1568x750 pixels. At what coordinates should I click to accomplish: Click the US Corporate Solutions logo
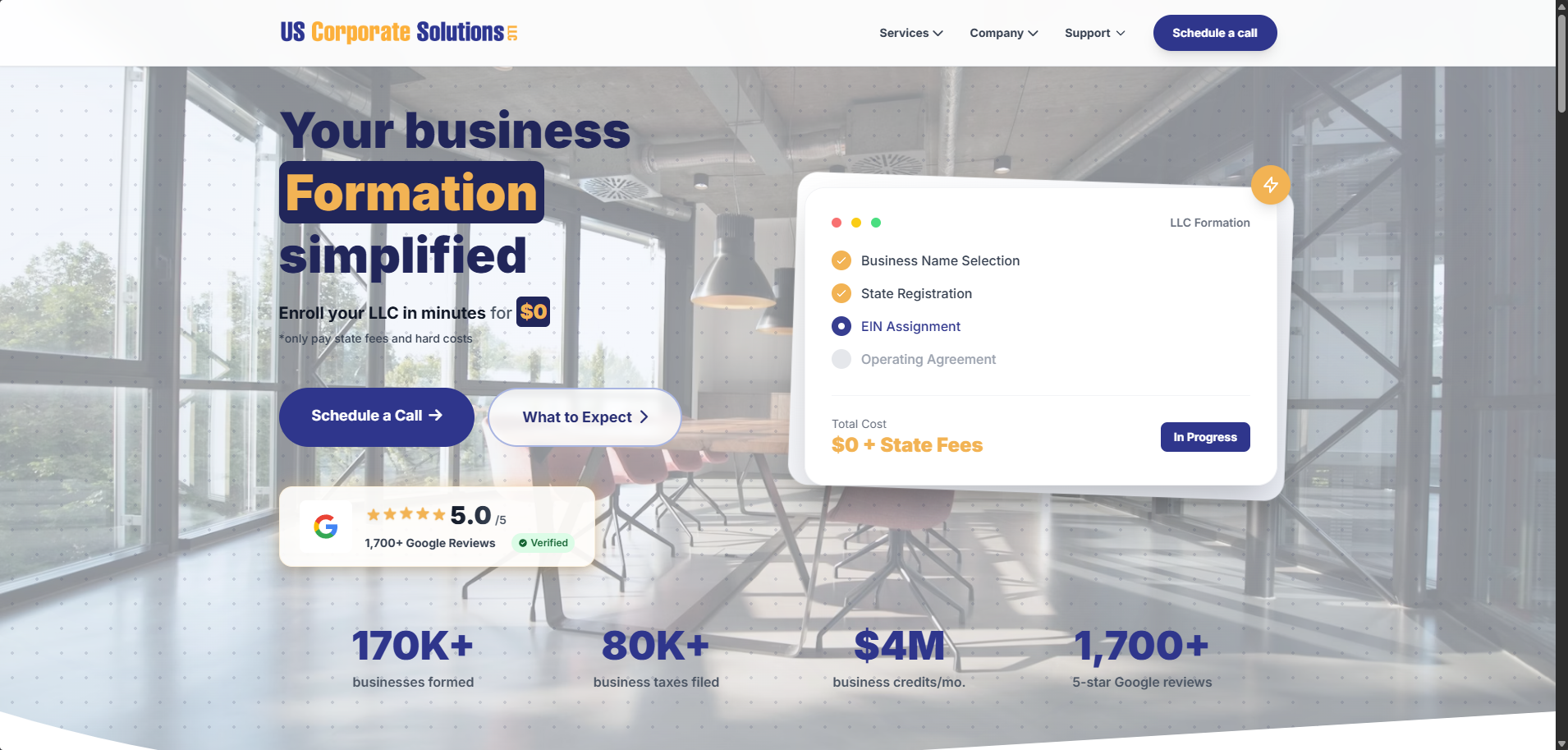399,32
